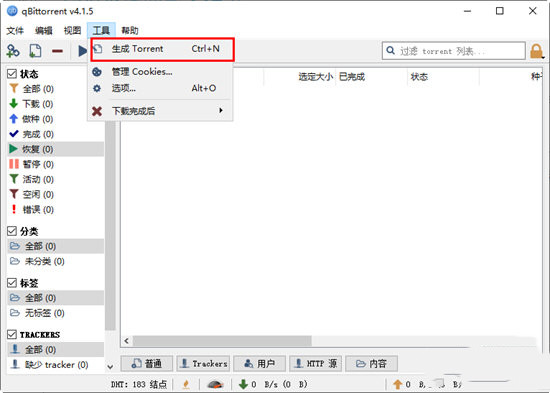Click the funnel icon next to 全部 under 状态

tap(14, 88)
